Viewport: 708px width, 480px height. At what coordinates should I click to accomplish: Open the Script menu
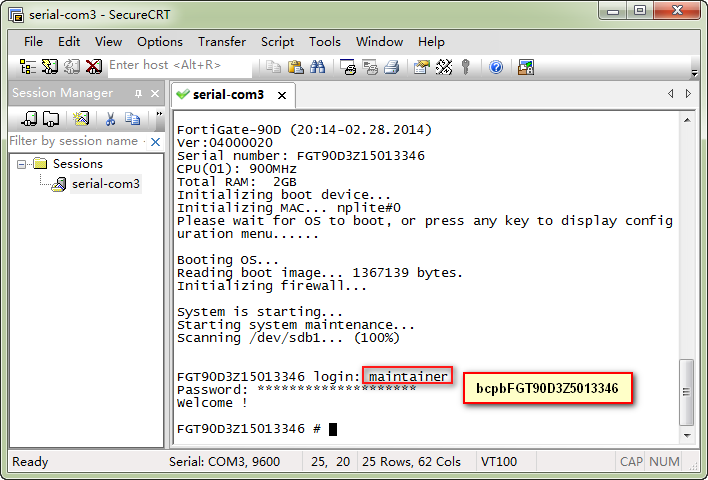(x=277, y=42)
